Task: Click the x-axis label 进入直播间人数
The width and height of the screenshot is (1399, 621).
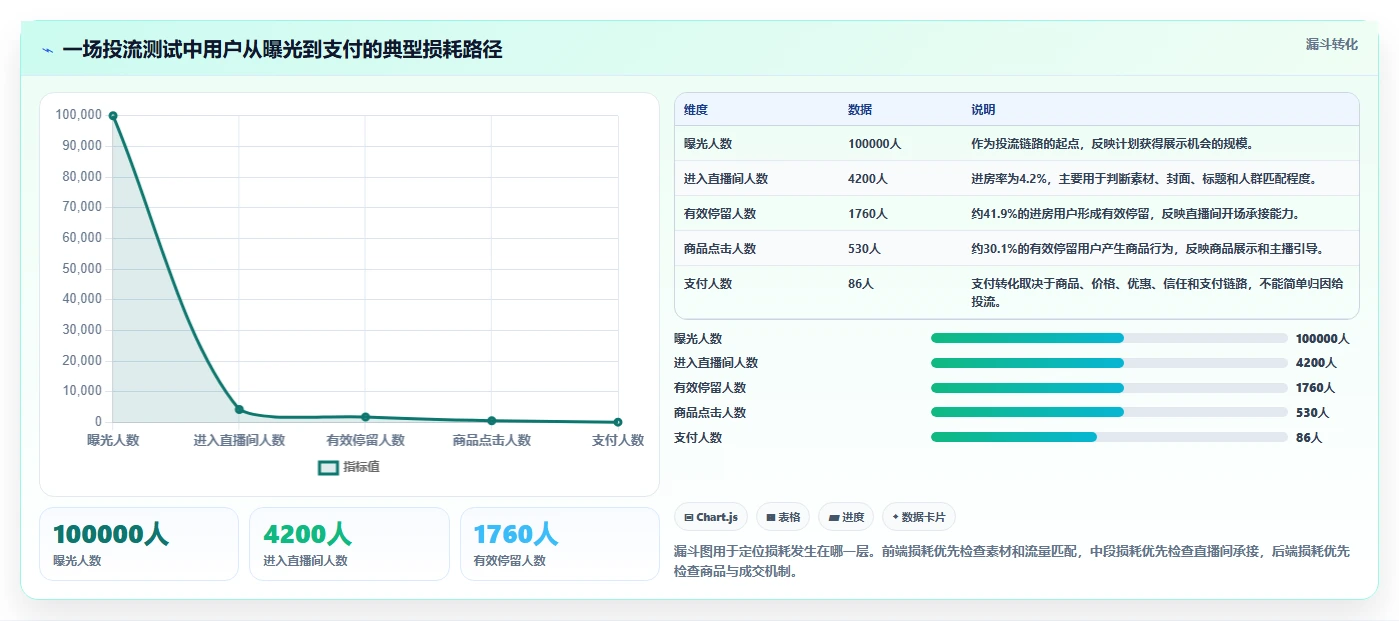Action: 239,440
